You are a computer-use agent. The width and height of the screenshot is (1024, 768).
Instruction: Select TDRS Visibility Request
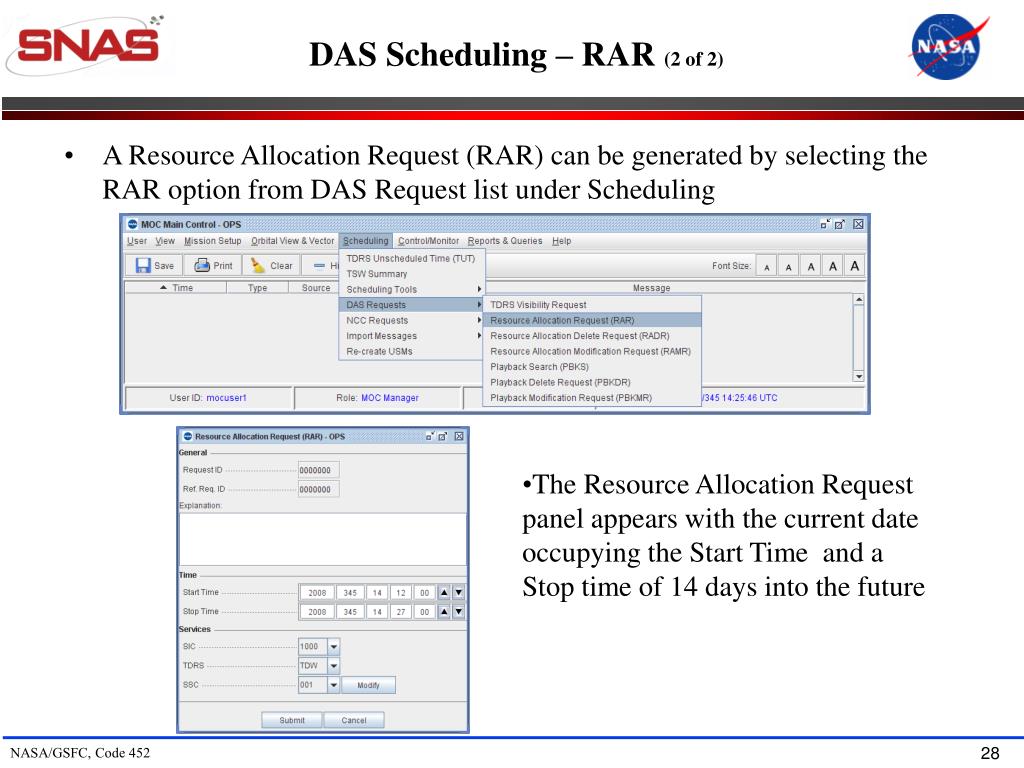tap(592, 305)
